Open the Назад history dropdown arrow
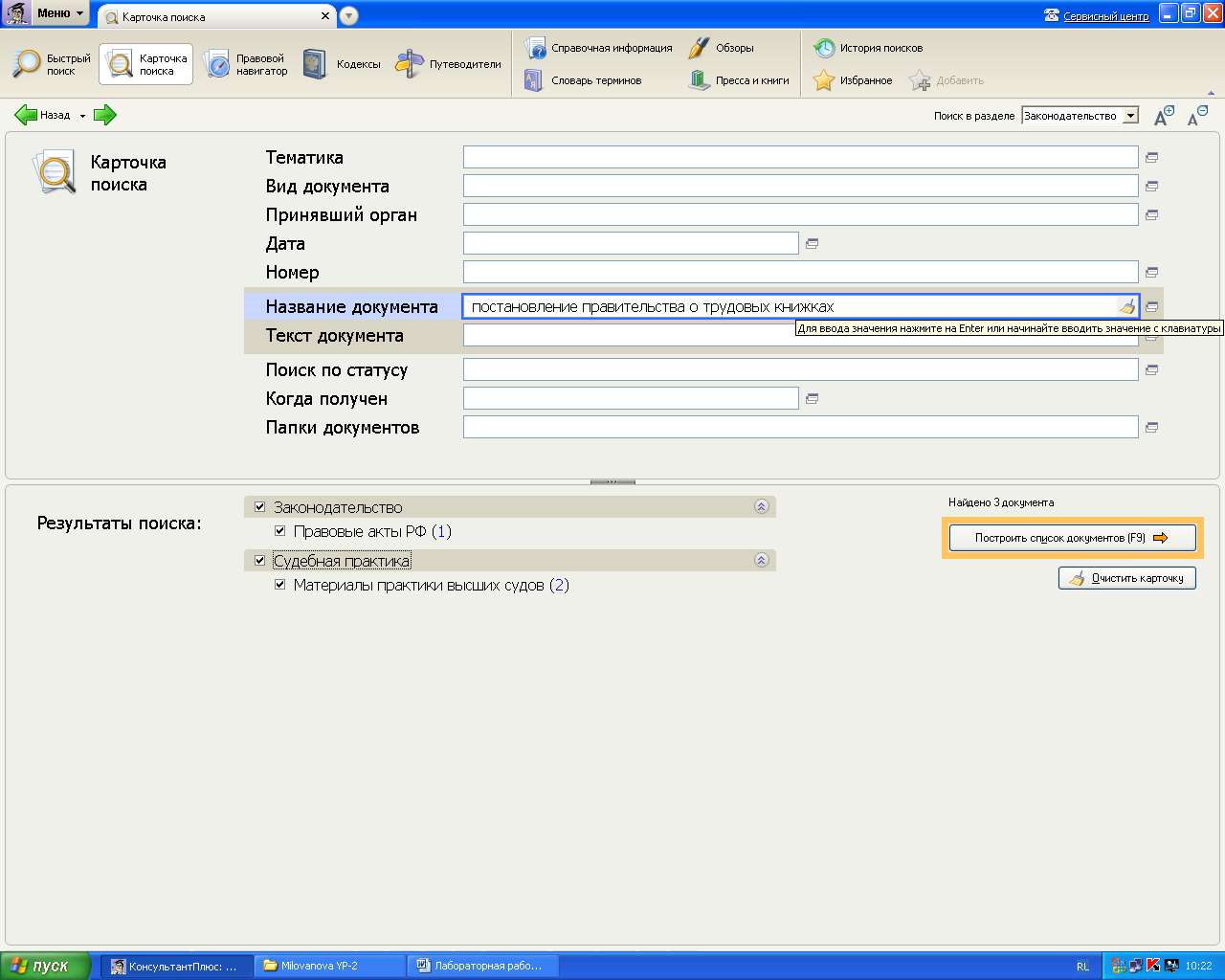This screenshot has height=980, width=1225. (82, 116)
